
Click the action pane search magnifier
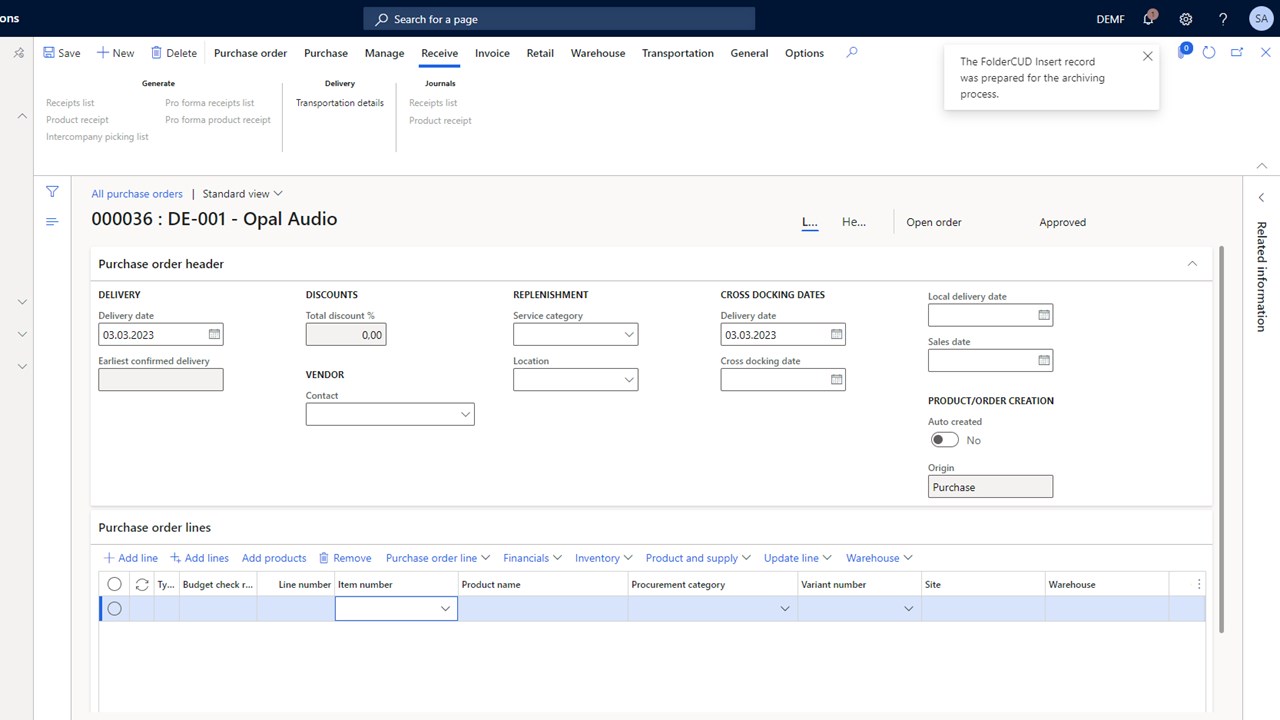pos(852,53)
